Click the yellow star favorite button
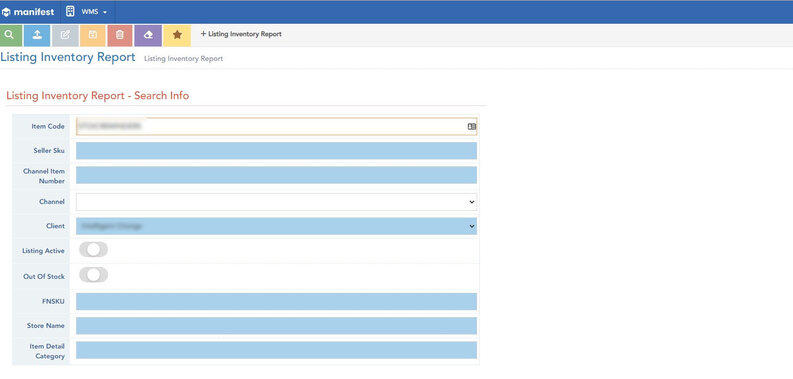This screenshot has width=793, height=379. coord(177,35)
